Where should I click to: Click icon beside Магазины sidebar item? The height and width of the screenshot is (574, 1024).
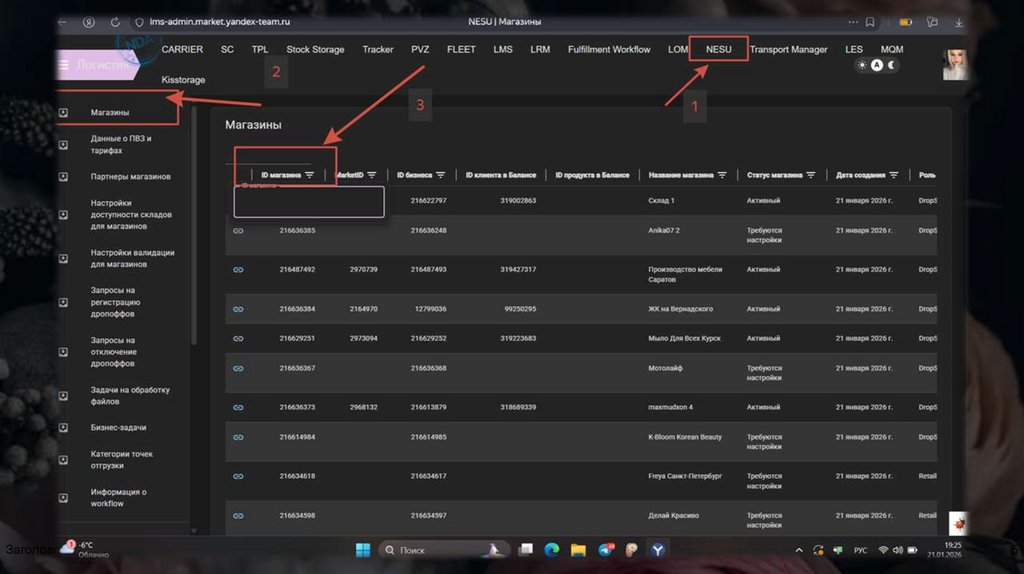tap(63, 112)
